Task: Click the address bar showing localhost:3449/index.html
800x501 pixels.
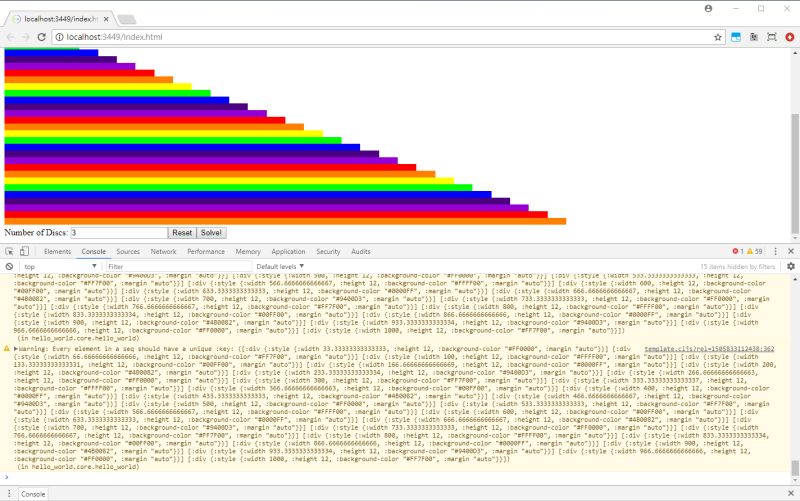Action: 388,37
